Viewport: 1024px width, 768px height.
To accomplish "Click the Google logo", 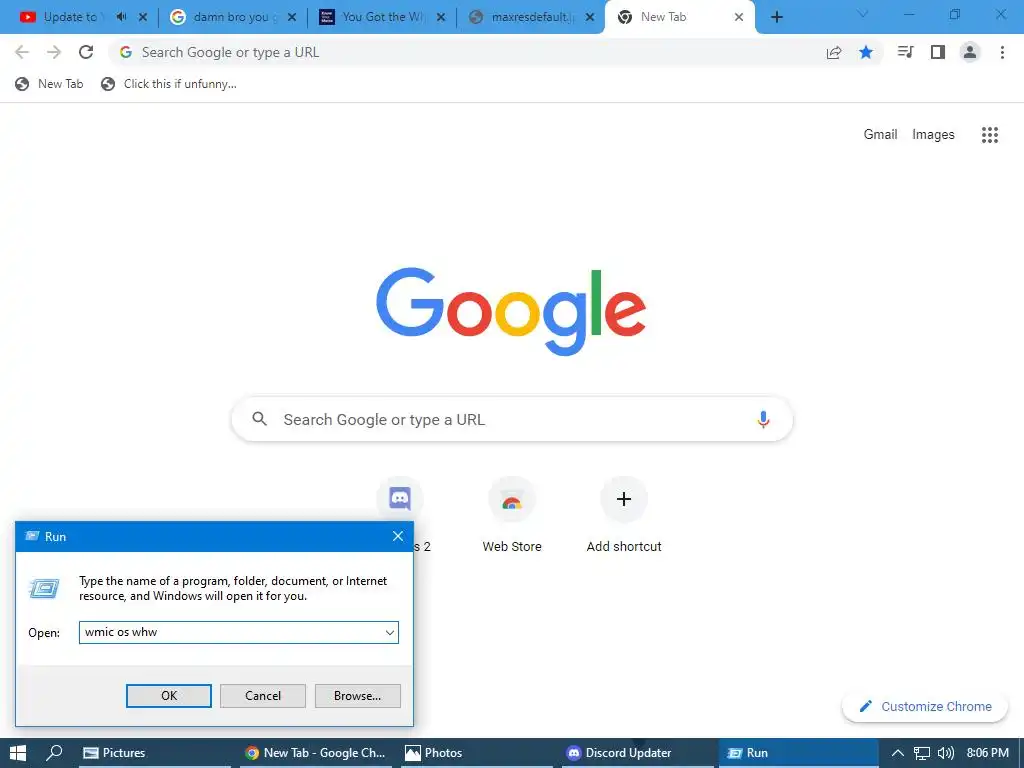I will (x=511, y=311).
